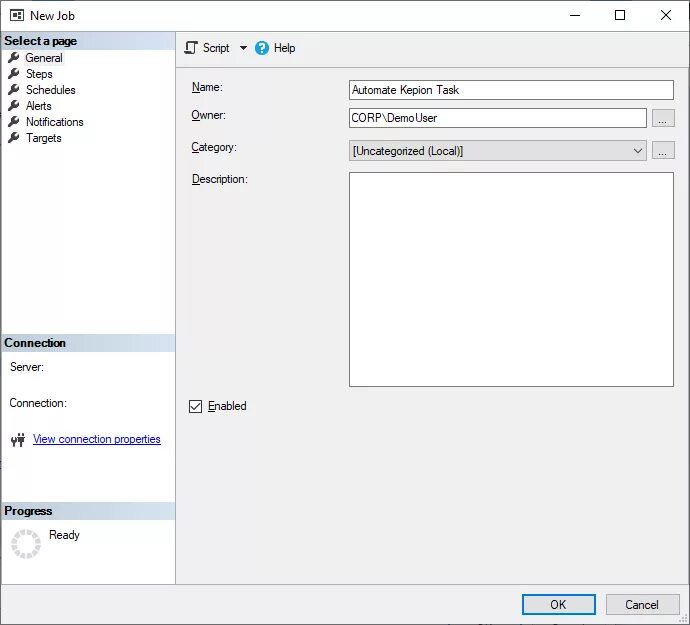Browse for an owner with ellipsis button
The image size is (690, 625).
(x=663, y=118)
